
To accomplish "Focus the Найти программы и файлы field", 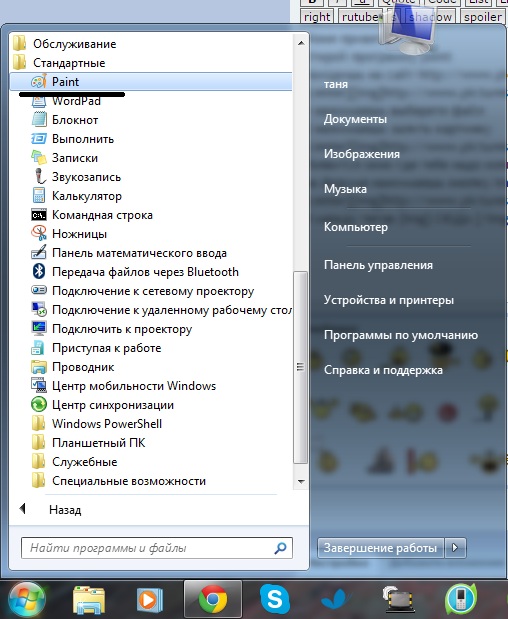I will coord(157,548).
